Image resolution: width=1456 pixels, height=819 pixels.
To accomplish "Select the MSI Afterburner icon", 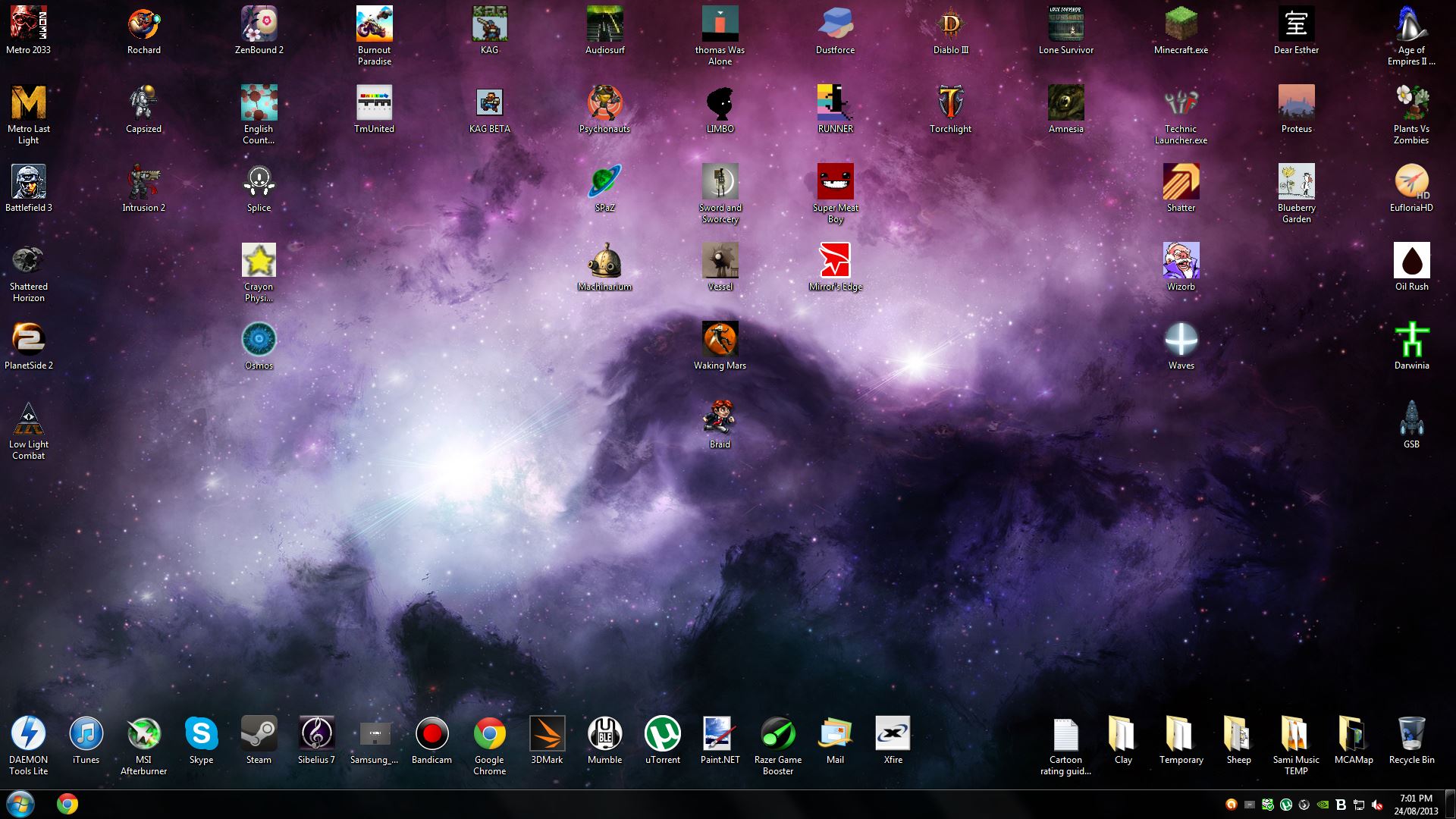I will click(144, 747).
